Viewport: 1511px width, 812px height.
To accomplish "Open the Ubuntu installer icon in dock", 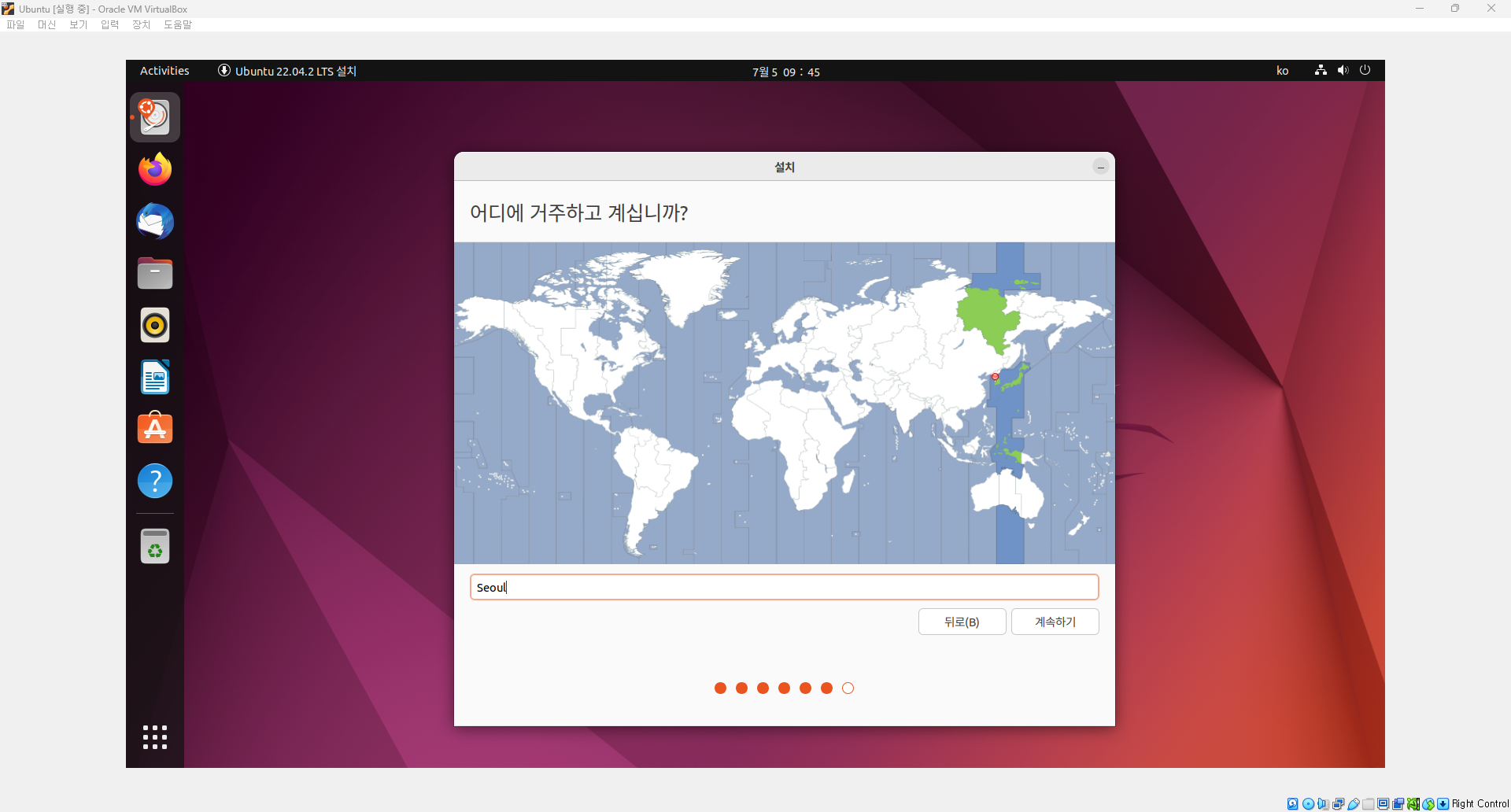I will [x=155, y=117].
